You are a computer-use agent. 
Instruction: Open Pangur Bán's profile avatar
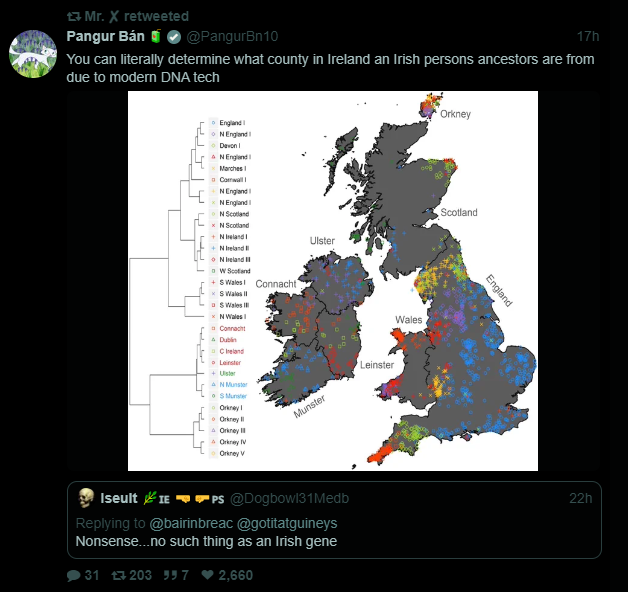pyautogui.click(x=32, y=55)
